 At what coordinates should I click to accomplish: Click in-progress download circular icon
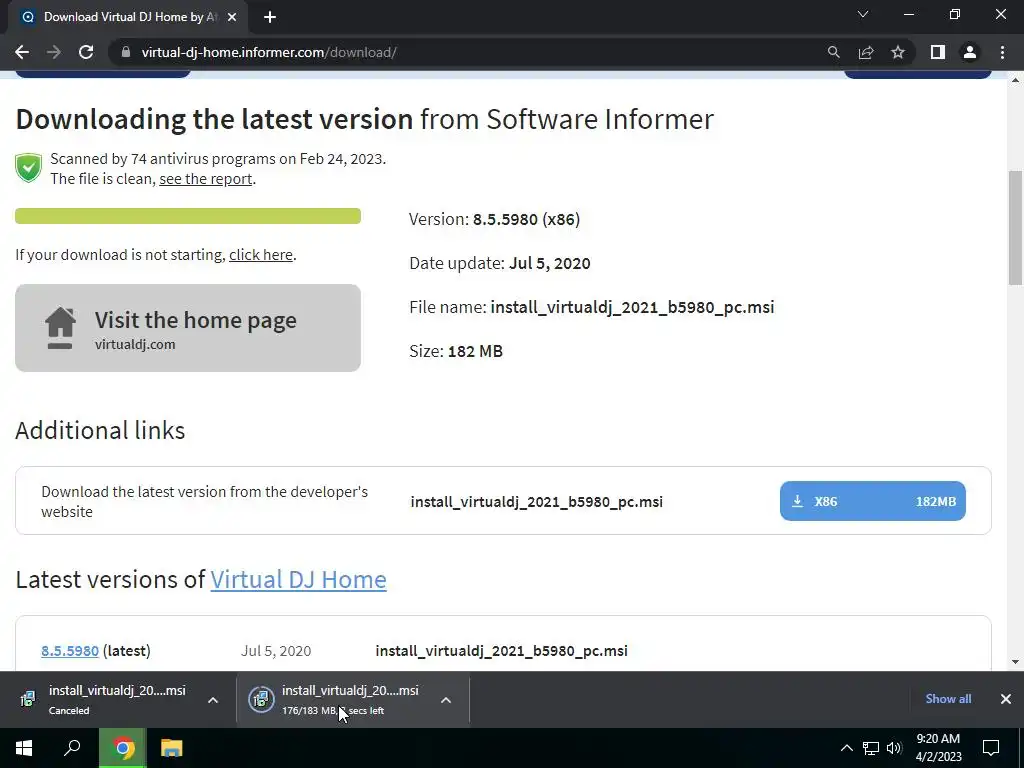point(261,699)
